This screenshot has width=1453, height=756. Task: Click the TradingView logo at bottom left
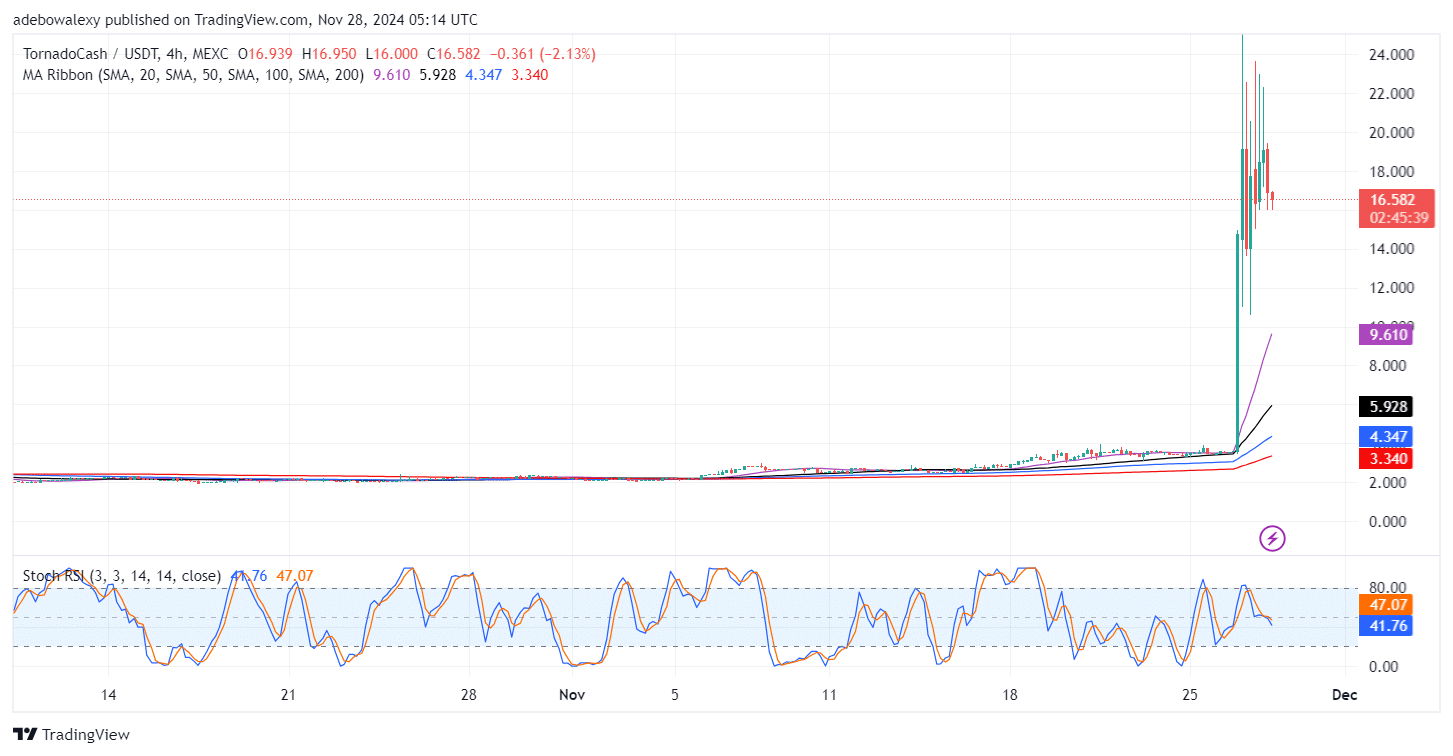click(x=72, y=735)
